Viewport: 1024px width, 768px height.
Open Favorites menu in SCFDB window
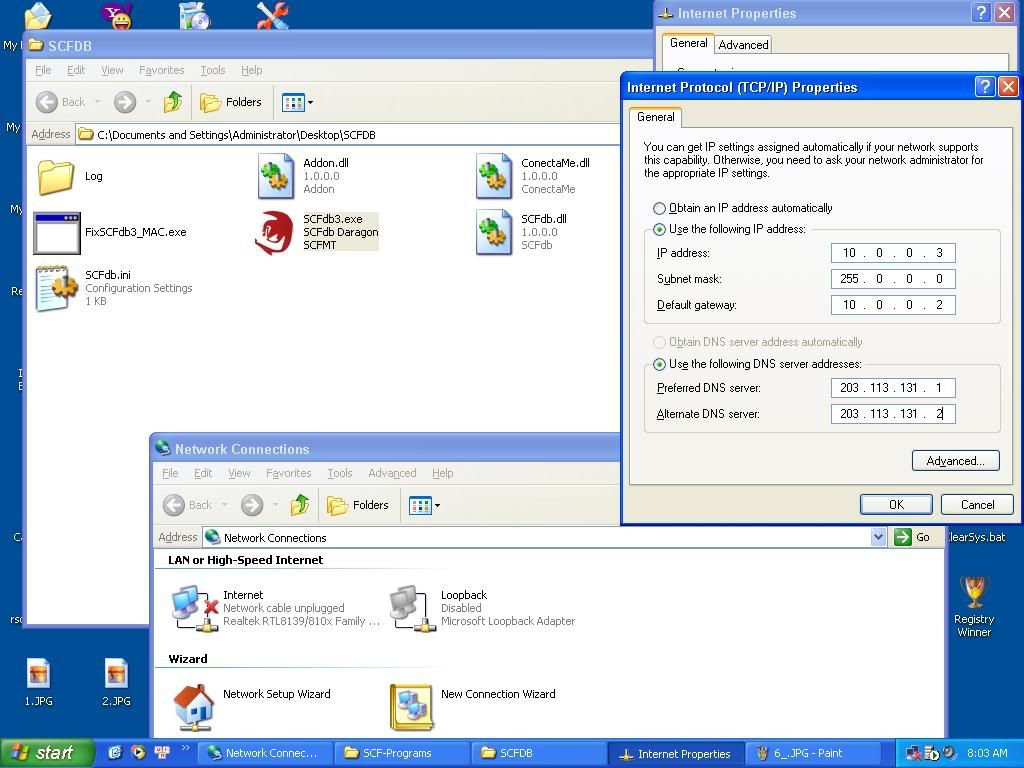click(161, 70)
